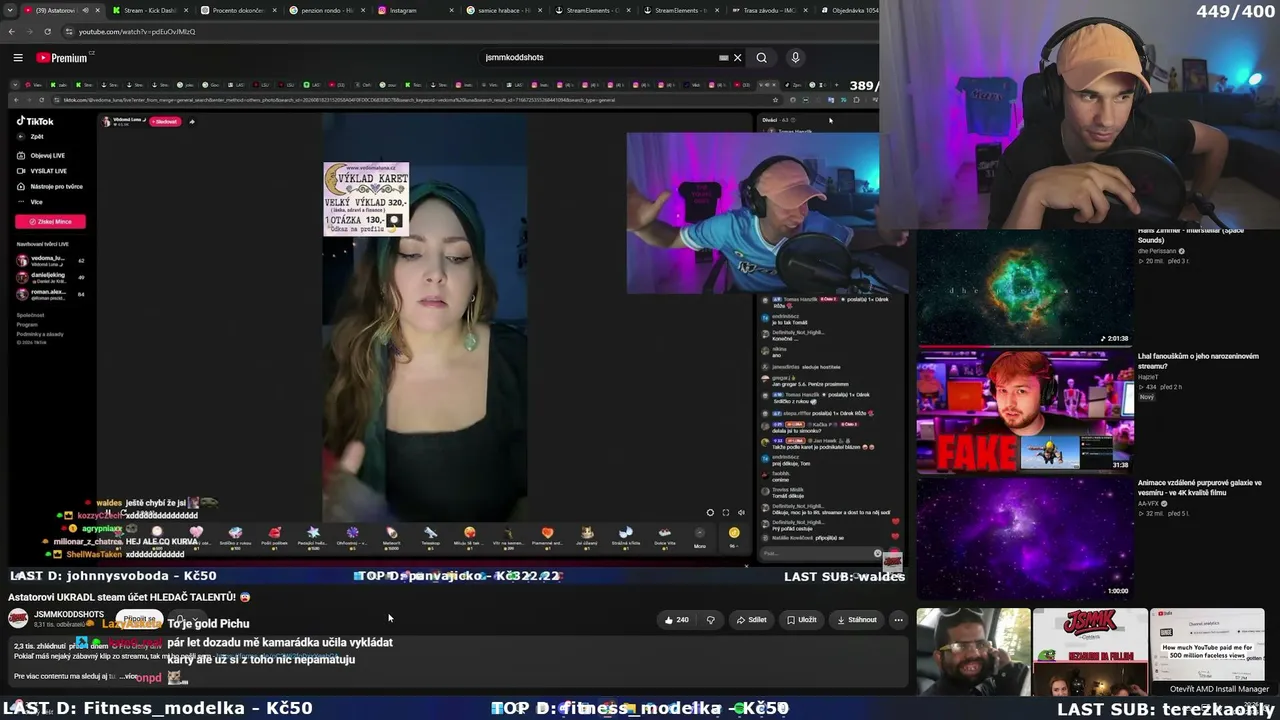Expand the Více item in TikTok sidebar

click(31, 202)
